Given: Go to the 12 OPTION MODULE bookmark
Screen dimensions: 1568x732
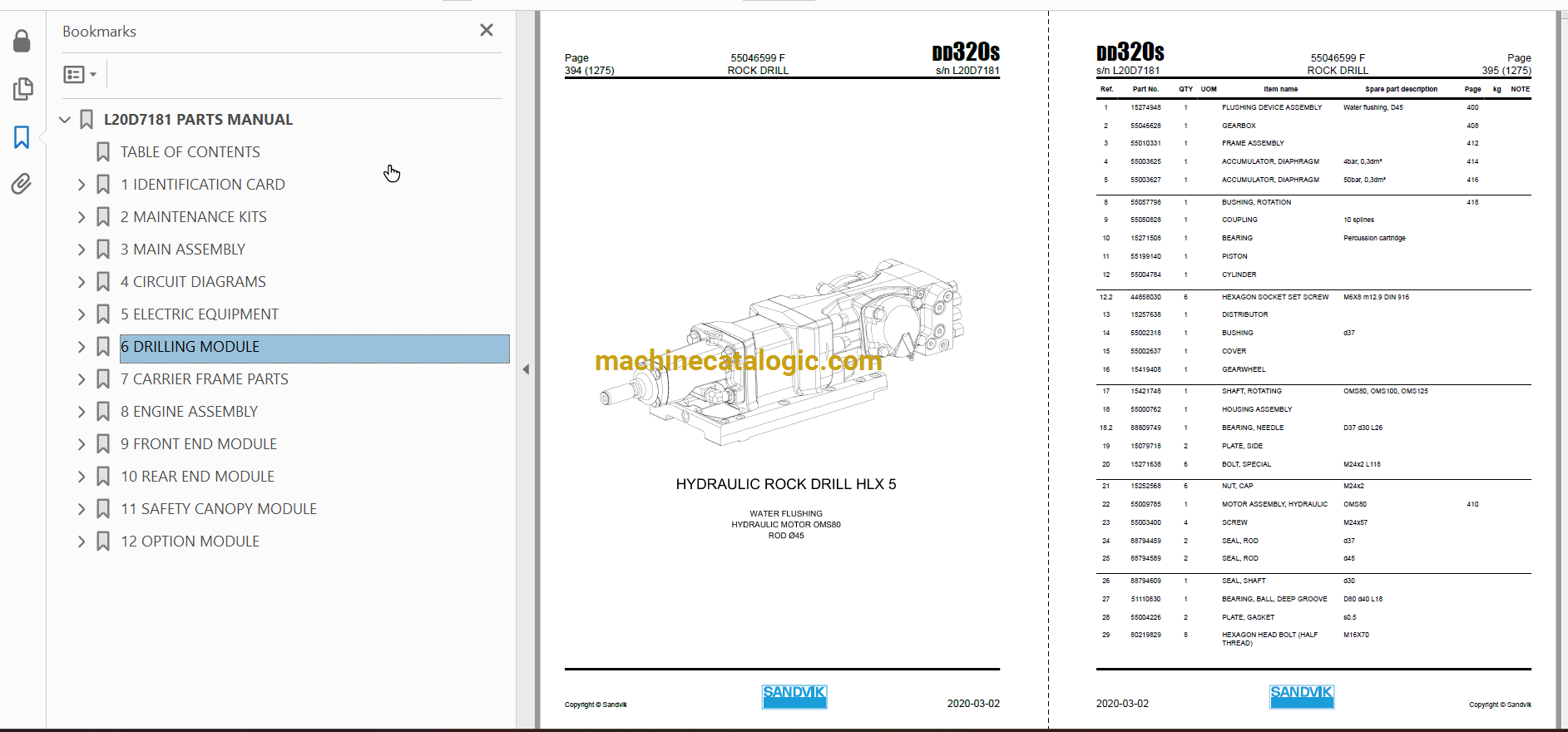Looking at the screenshot, I should [190, 542].
